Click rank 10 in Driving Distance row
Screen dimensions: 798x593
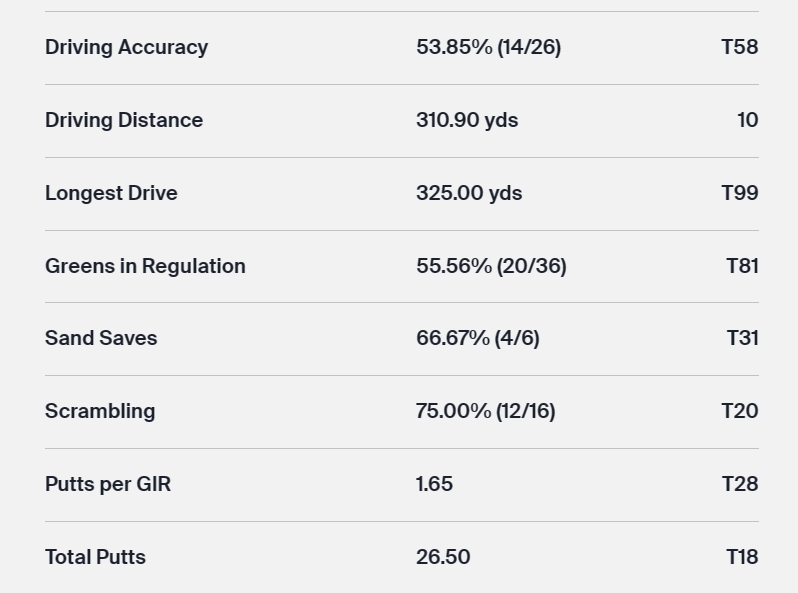coord(747,120)
